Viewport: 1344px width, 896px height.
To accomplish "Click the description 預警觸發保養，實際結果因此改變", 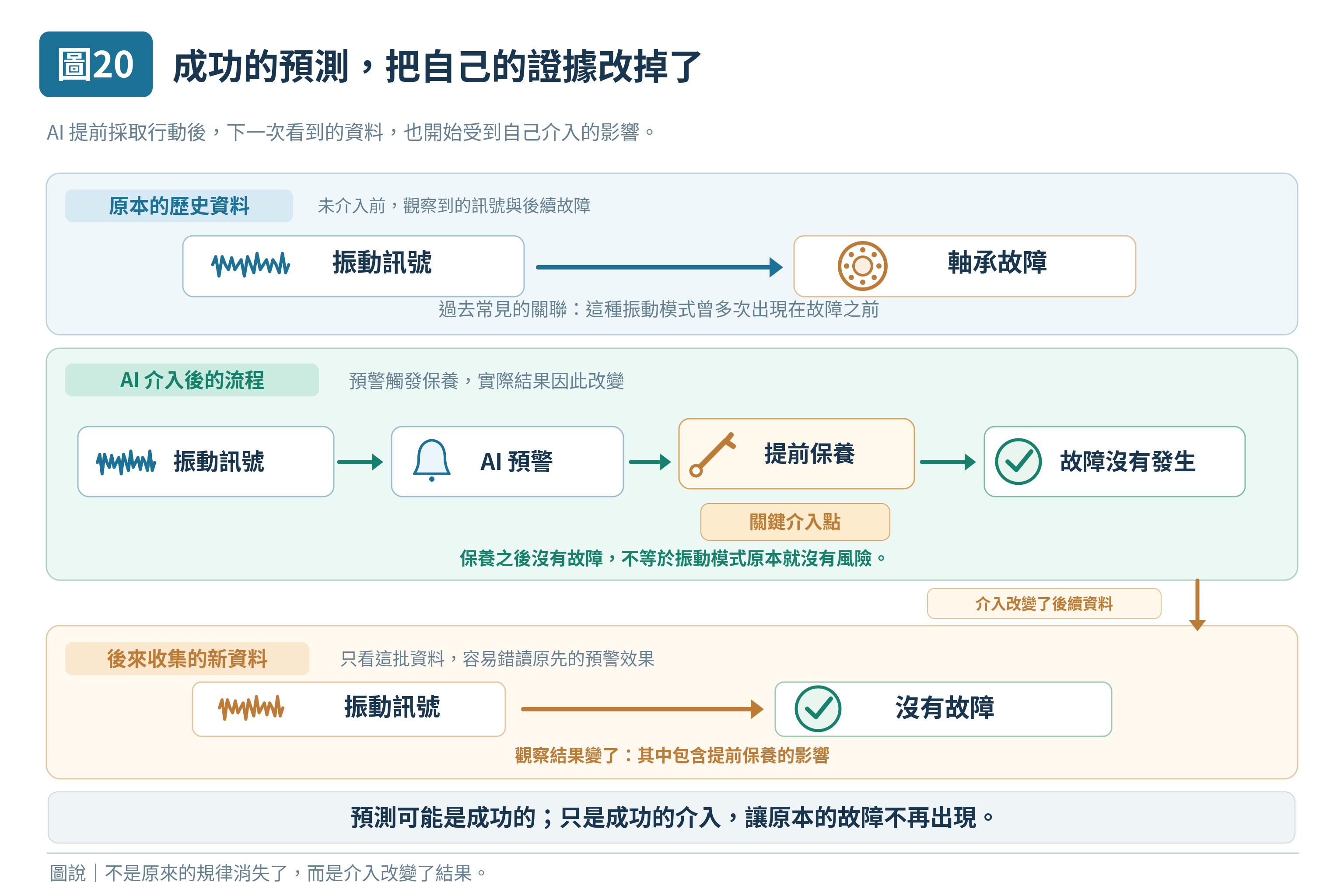I will 486,381.
